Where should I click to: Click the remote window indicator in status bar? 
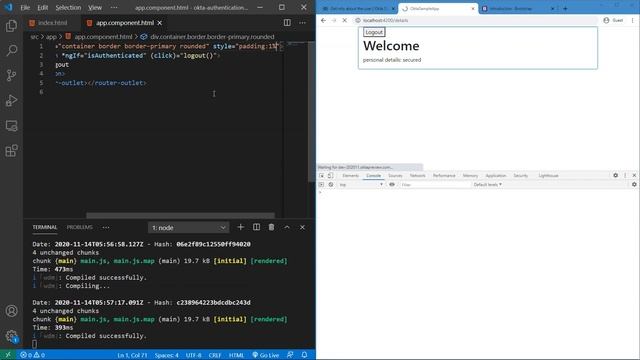point(8,355)
